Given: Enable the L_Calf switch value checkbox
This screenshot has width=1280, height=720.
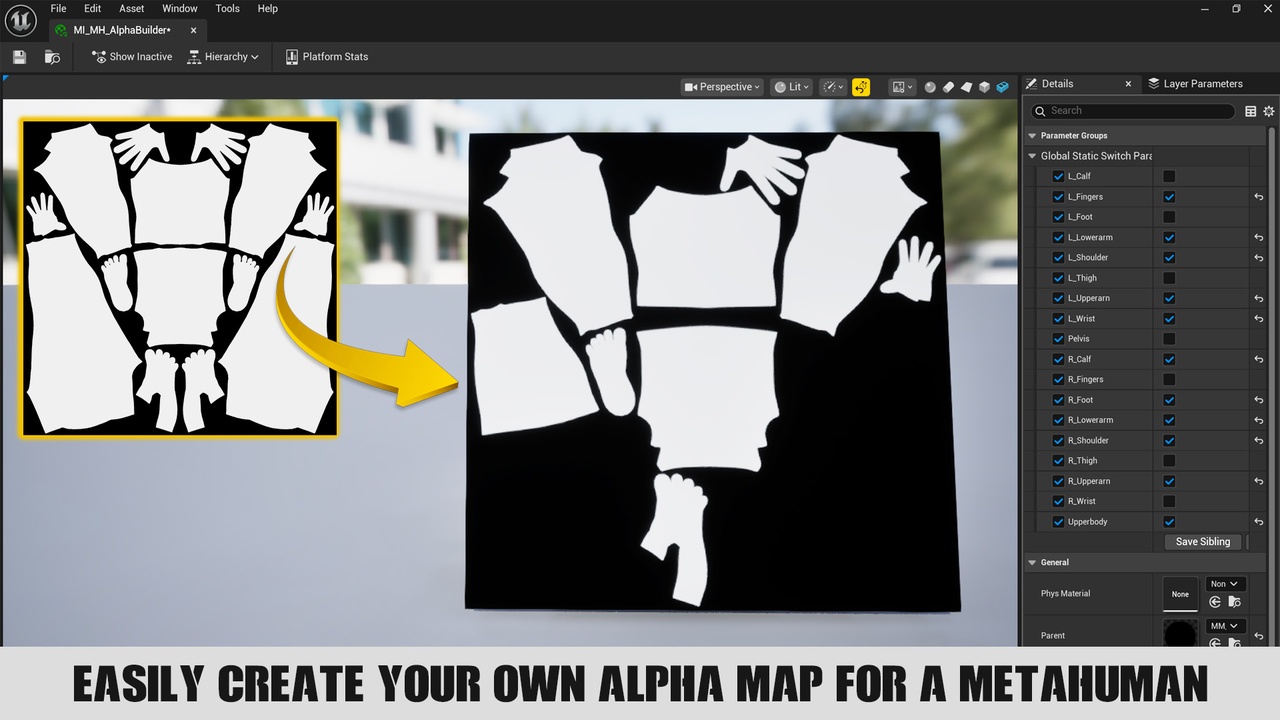Looking at the screenshot, I should click(x=1169, y=177).
